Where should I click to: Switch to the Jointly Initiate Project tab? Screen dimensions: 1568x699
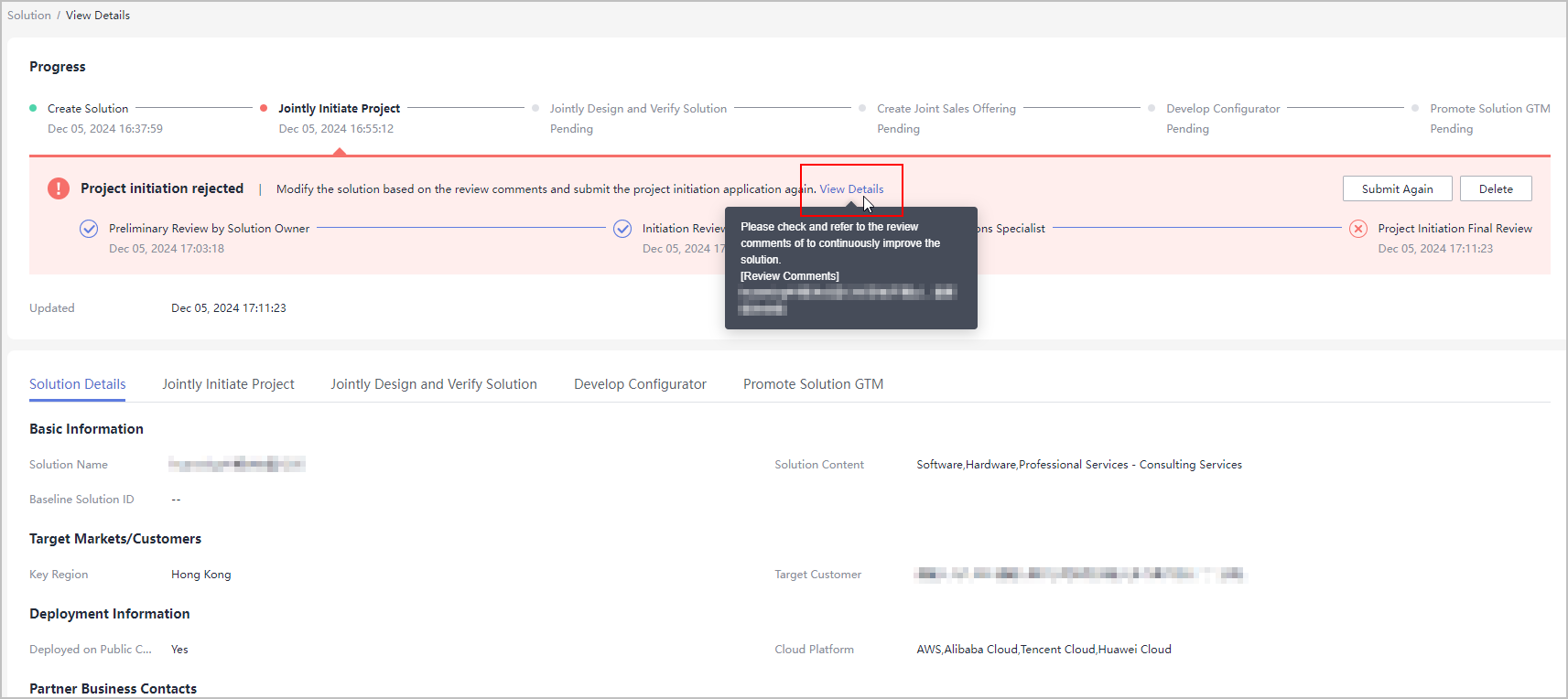(x=229, y=384)
